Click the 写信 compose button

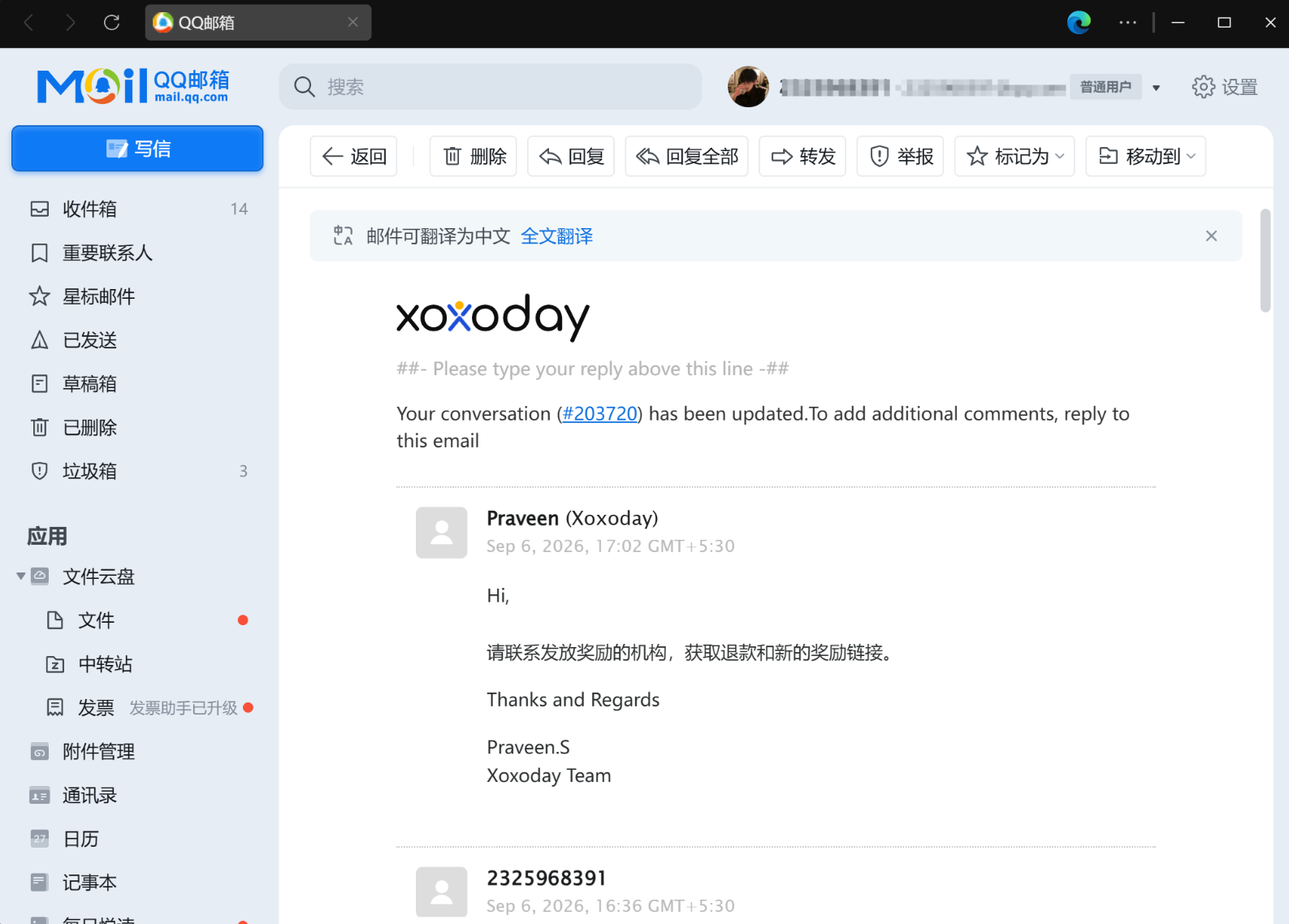click(137, 149)
